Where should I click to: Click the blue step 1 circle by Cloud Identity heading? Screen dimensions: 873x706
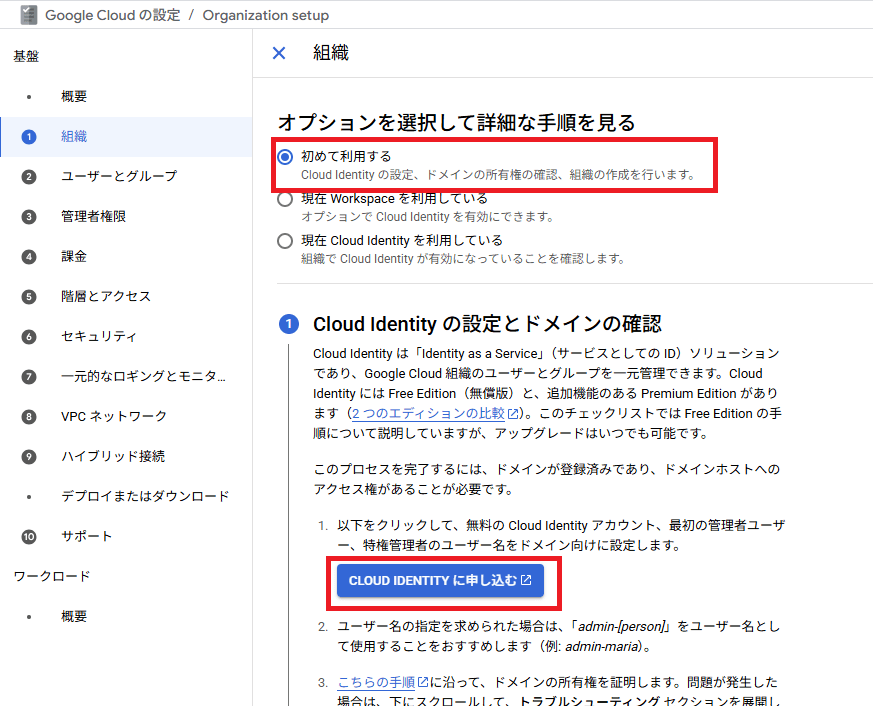tap(288, 324)
